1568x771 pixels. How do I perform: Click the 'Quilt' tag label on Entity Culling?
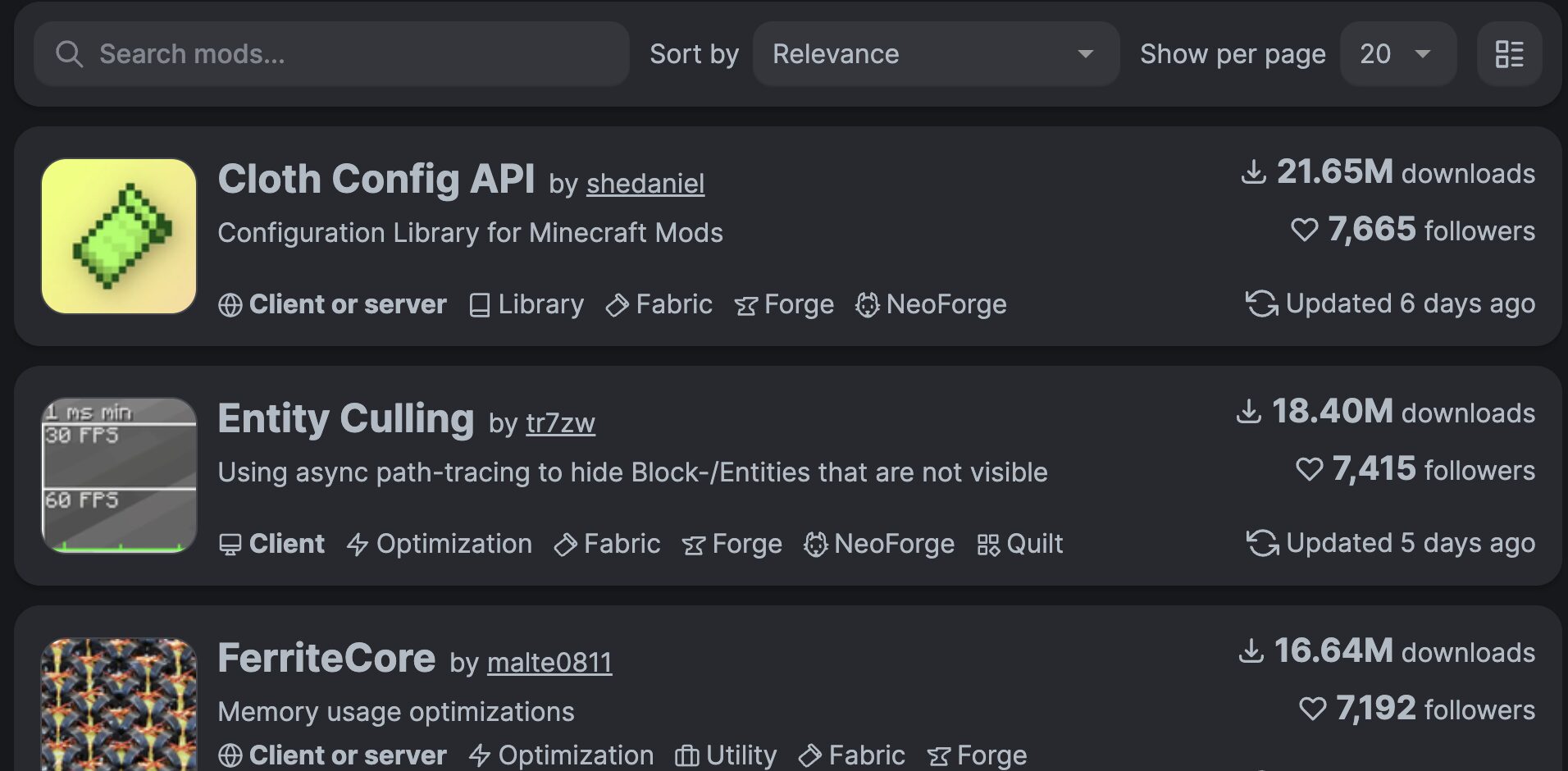point(1035,544)
